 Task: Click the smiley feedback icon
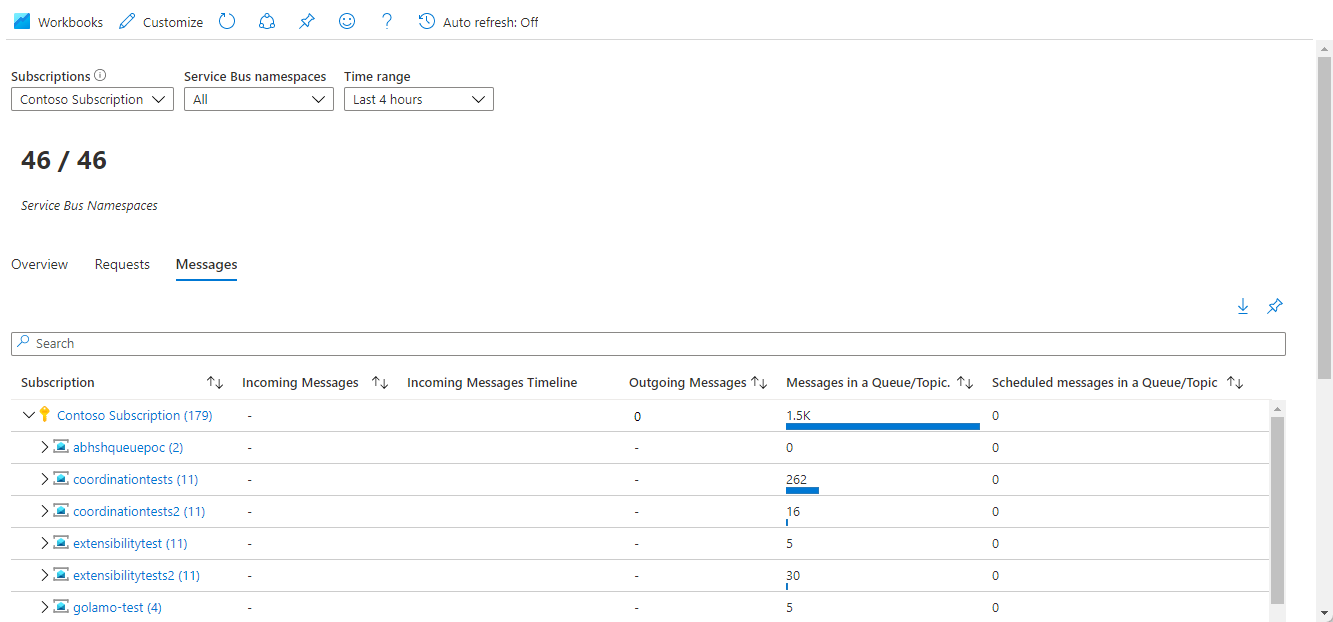(347, 21)
